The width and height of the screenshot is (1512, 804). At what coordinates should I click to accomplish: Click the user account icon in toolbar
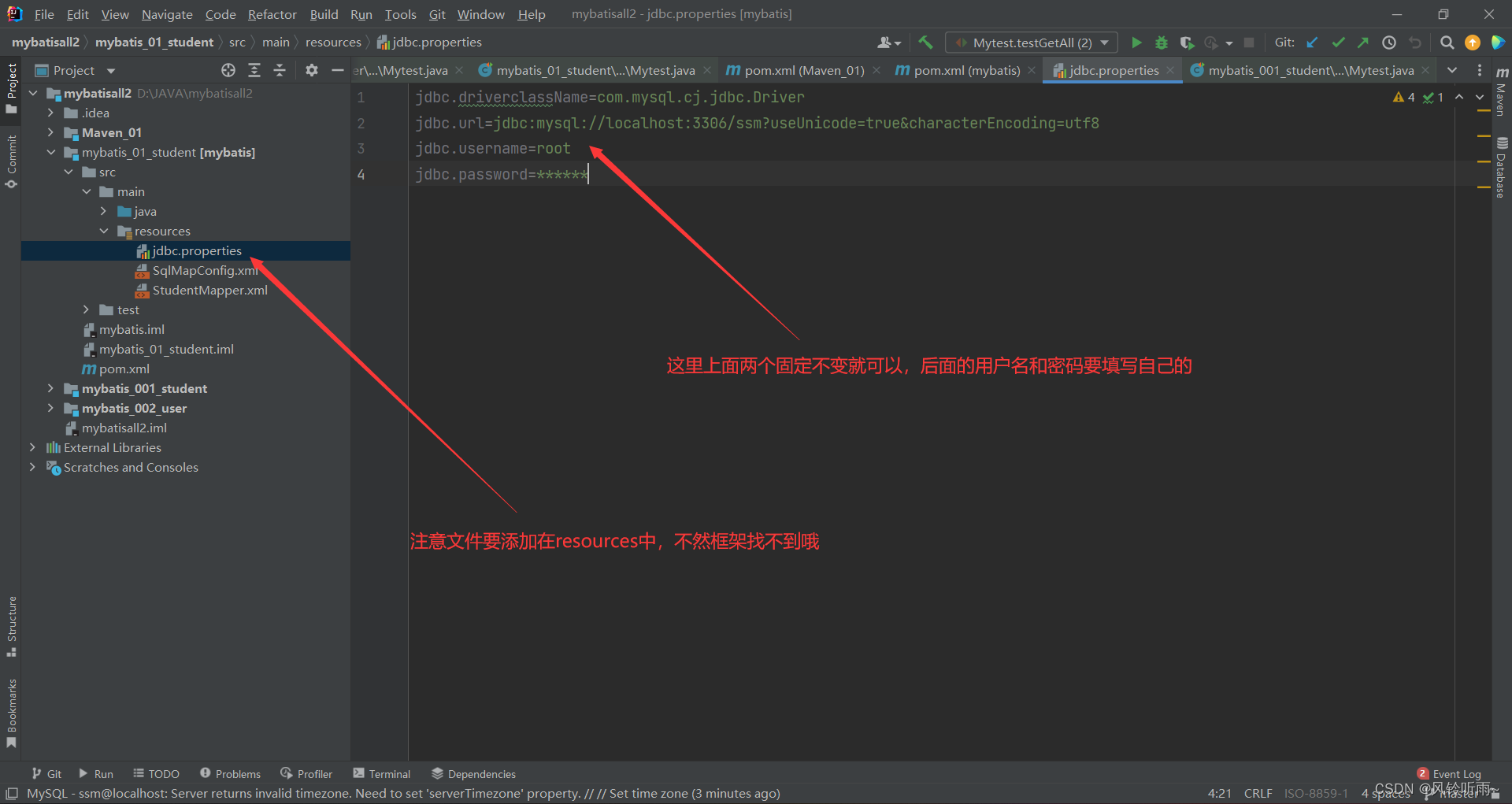pyautogui.click(x=889, y=43)
